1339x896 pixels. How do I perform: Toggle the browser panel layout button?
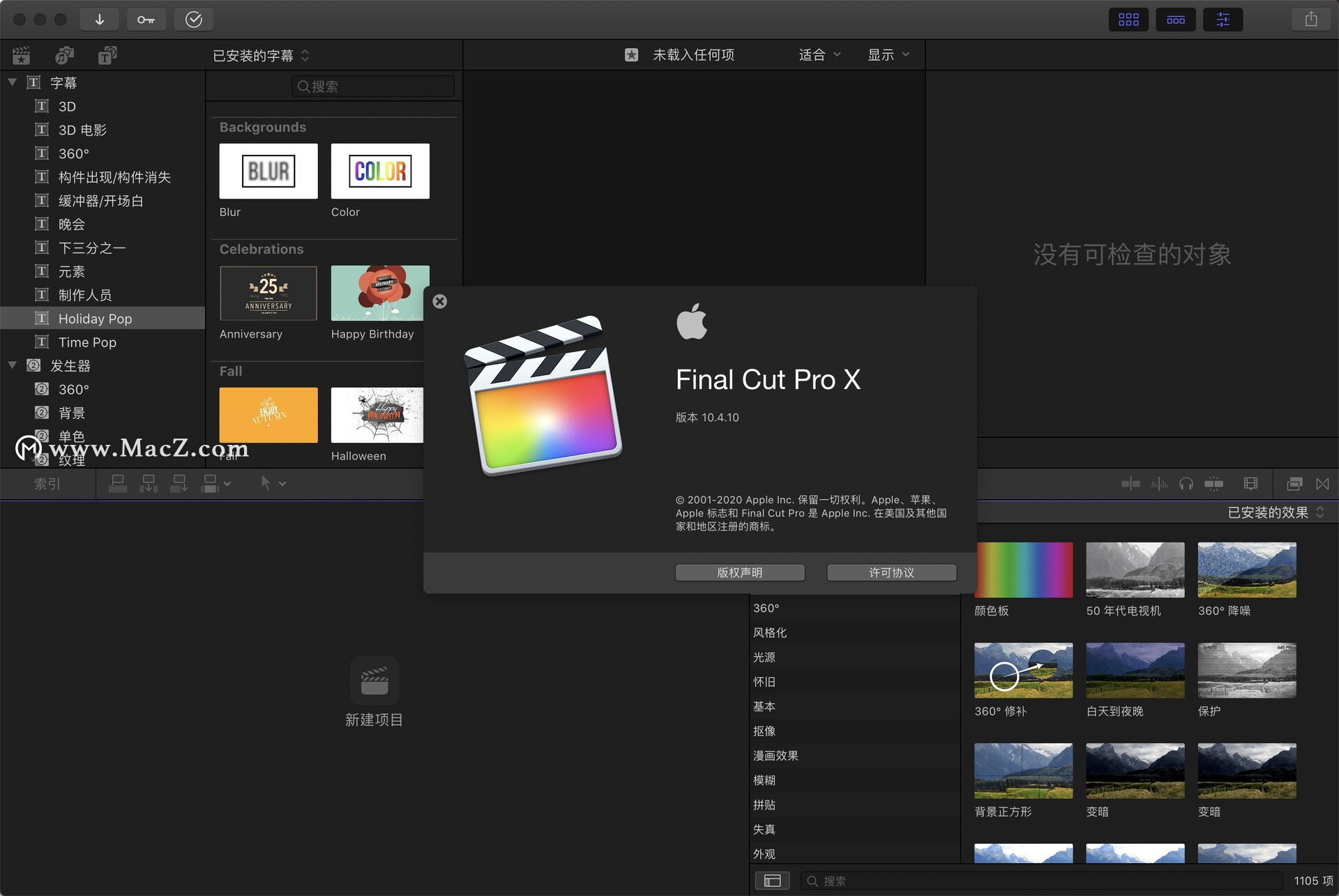1128,20
